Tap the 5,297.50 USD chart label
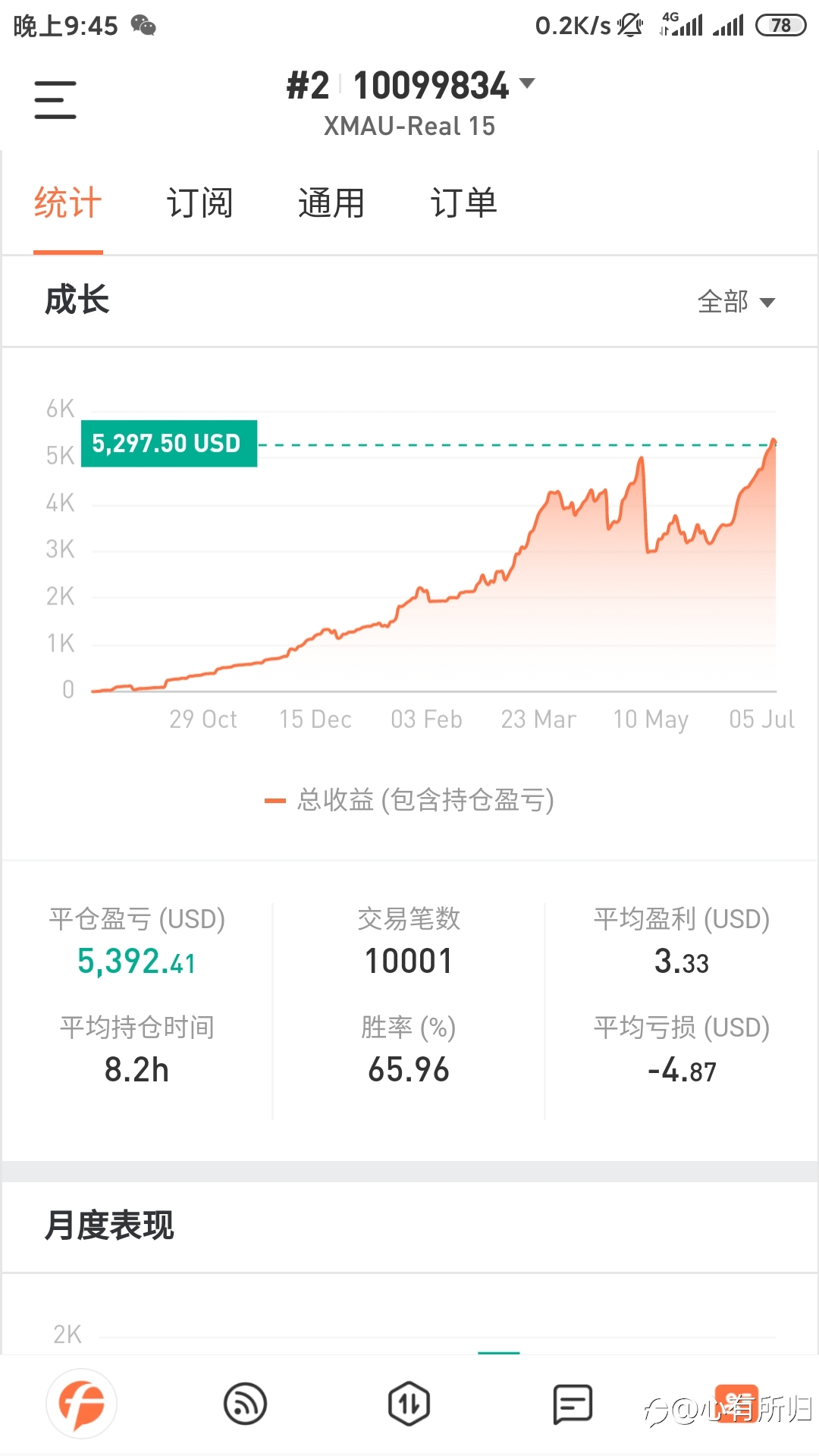This screenshot has width=819, height=1456. pos(168,444)
